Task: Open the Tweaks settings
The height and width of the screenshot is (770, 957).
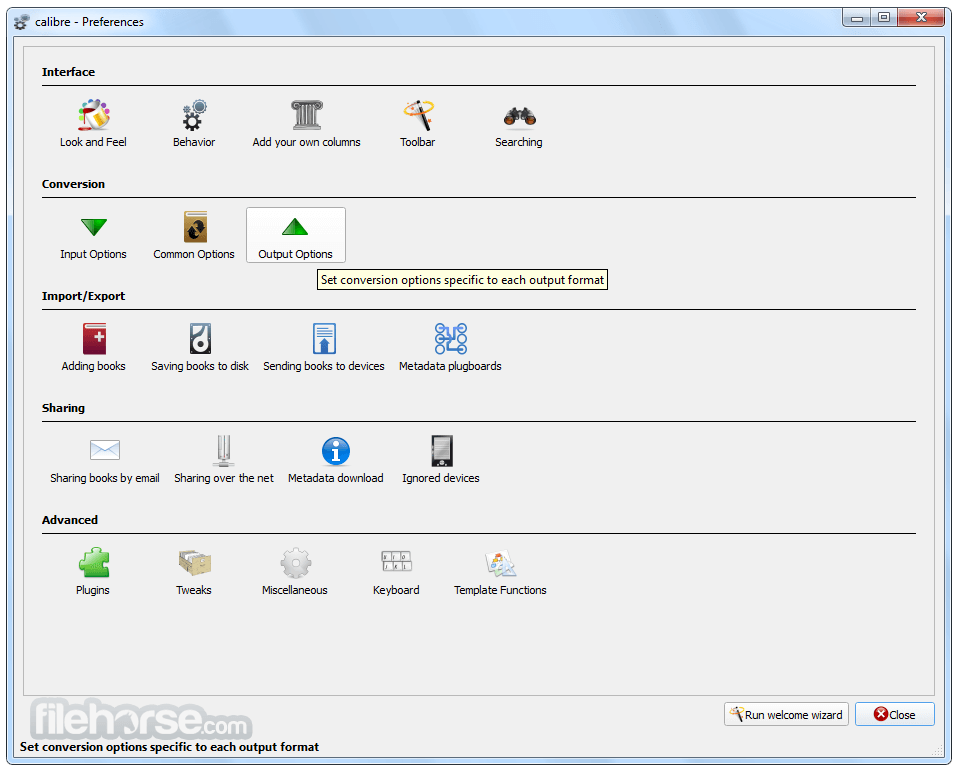Action: tap(194, 572)
